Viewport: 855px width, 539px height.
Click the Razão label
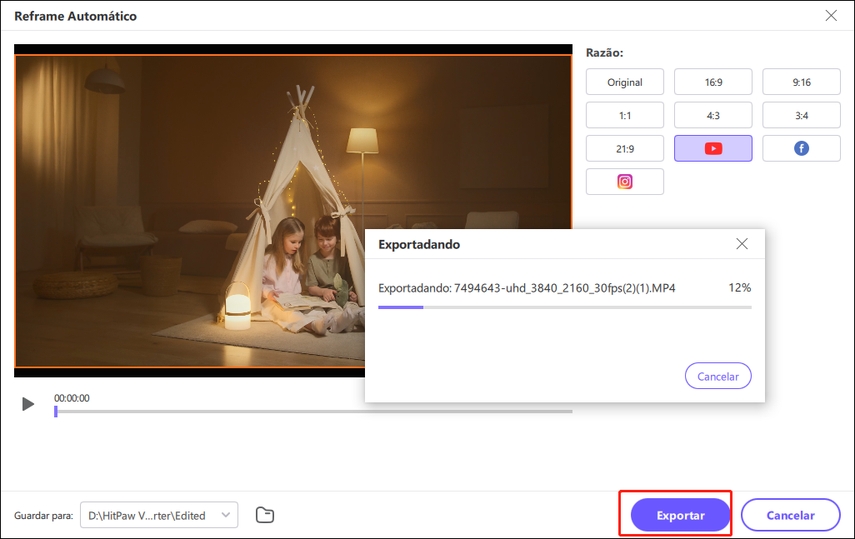click(604, 53)
